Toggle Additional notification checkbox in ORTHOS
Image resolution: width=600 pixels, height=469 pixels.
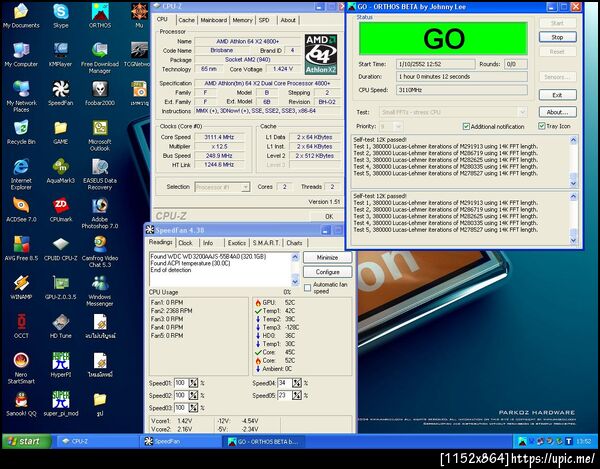click(466, 126)
